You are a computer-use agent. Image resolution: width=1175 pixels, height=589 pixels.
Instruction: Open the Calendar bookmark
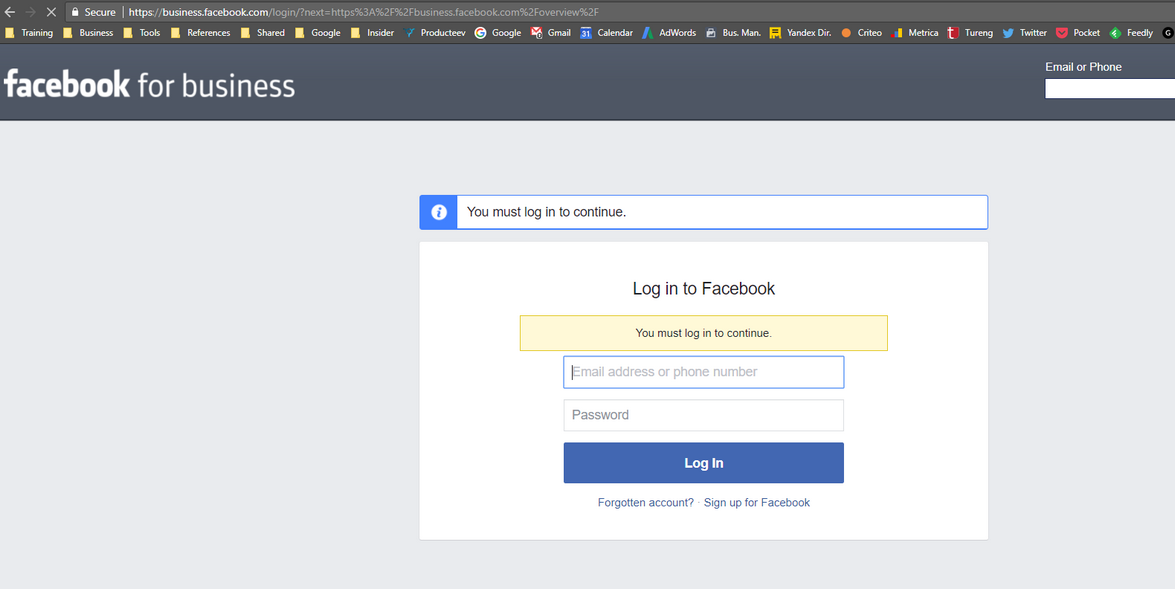[x=606, y=33]
